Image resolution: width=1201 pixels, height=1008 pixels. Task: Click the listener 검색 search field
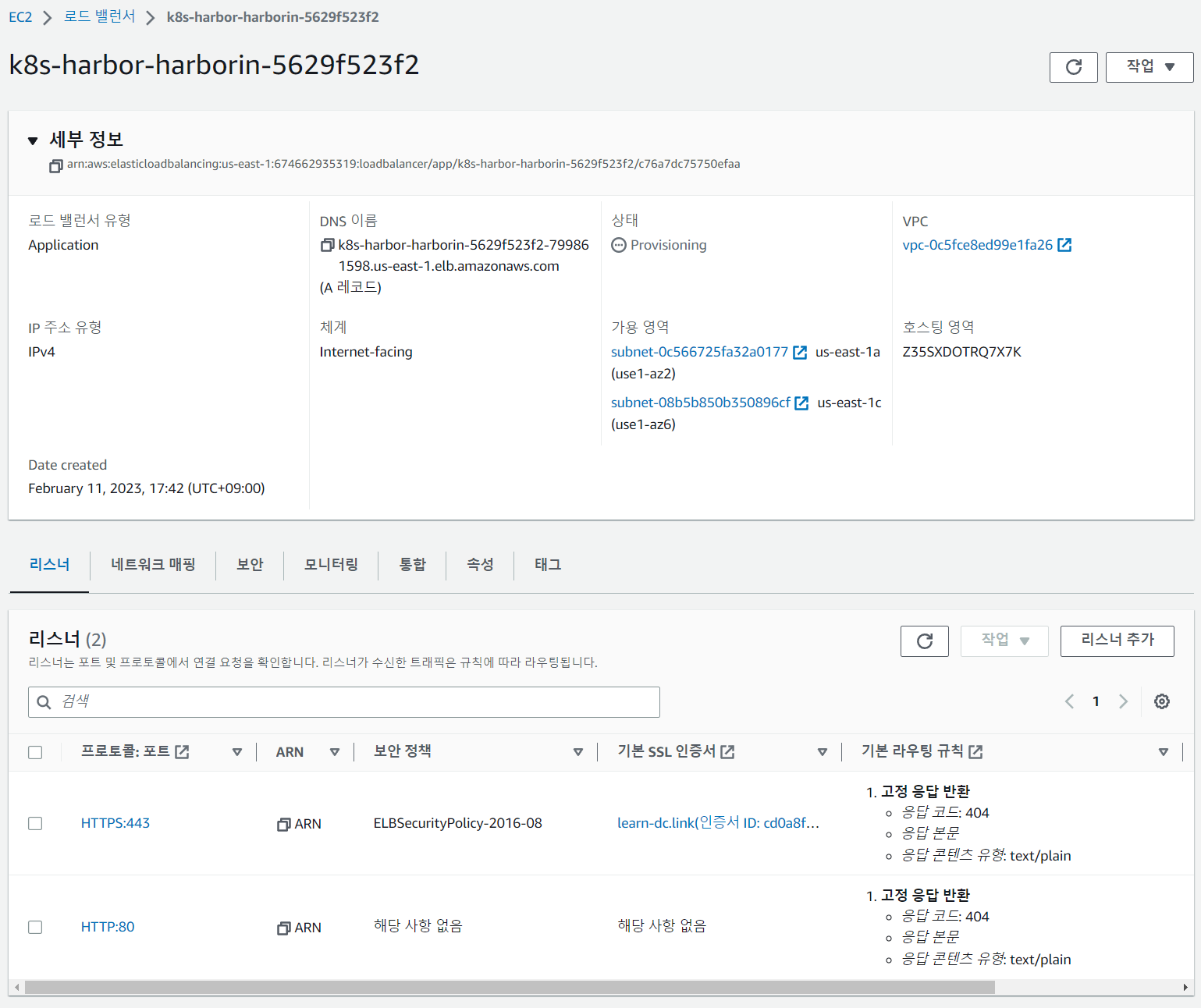344,702
